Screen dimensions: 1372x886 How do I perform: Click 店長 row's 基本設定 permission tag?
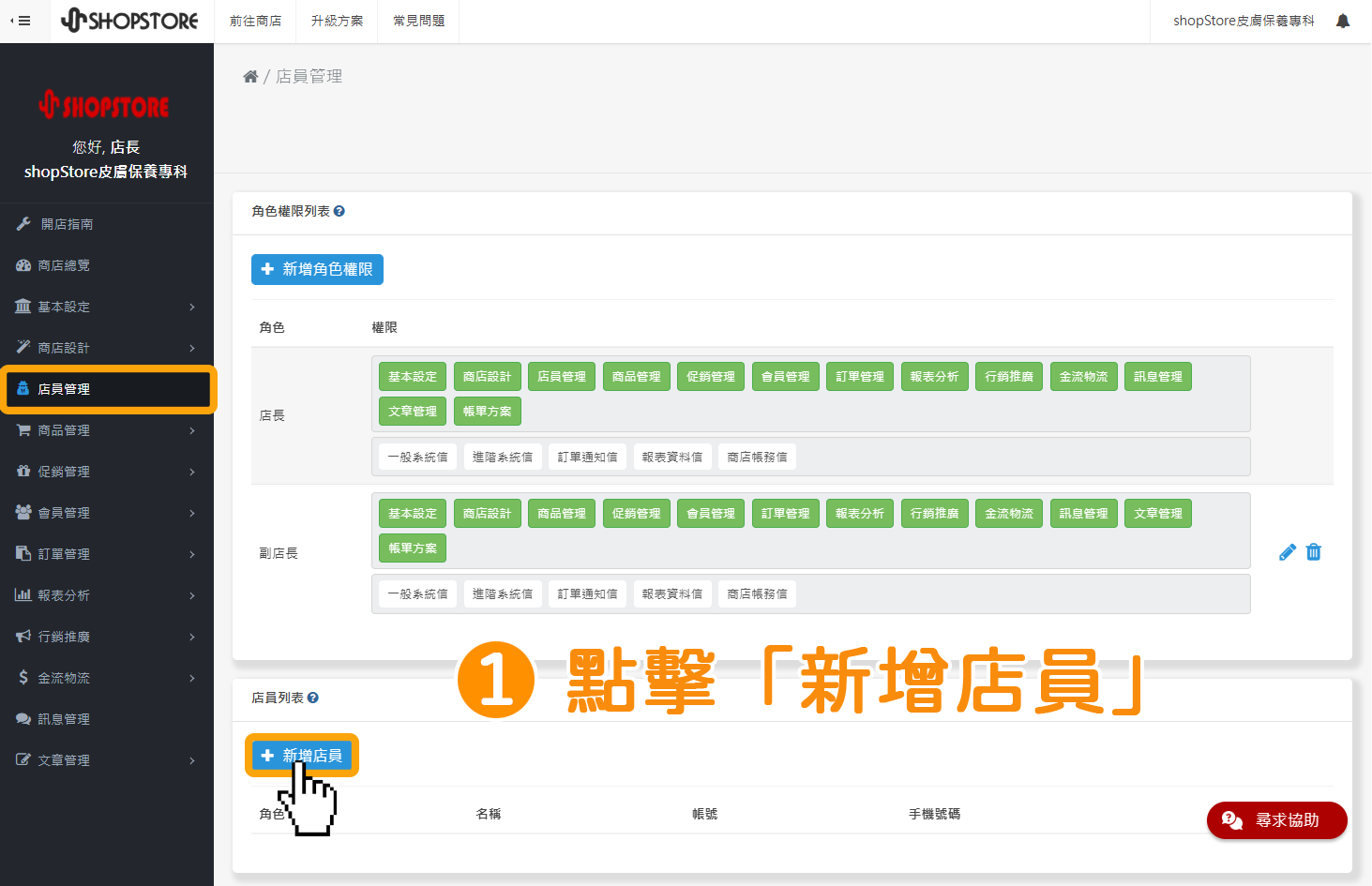(x=413, y=377)
